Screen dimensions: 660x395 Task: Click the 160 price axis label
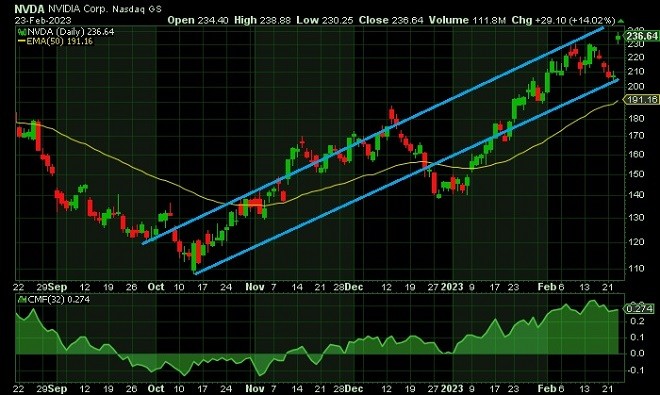click(x=636, y=154)
